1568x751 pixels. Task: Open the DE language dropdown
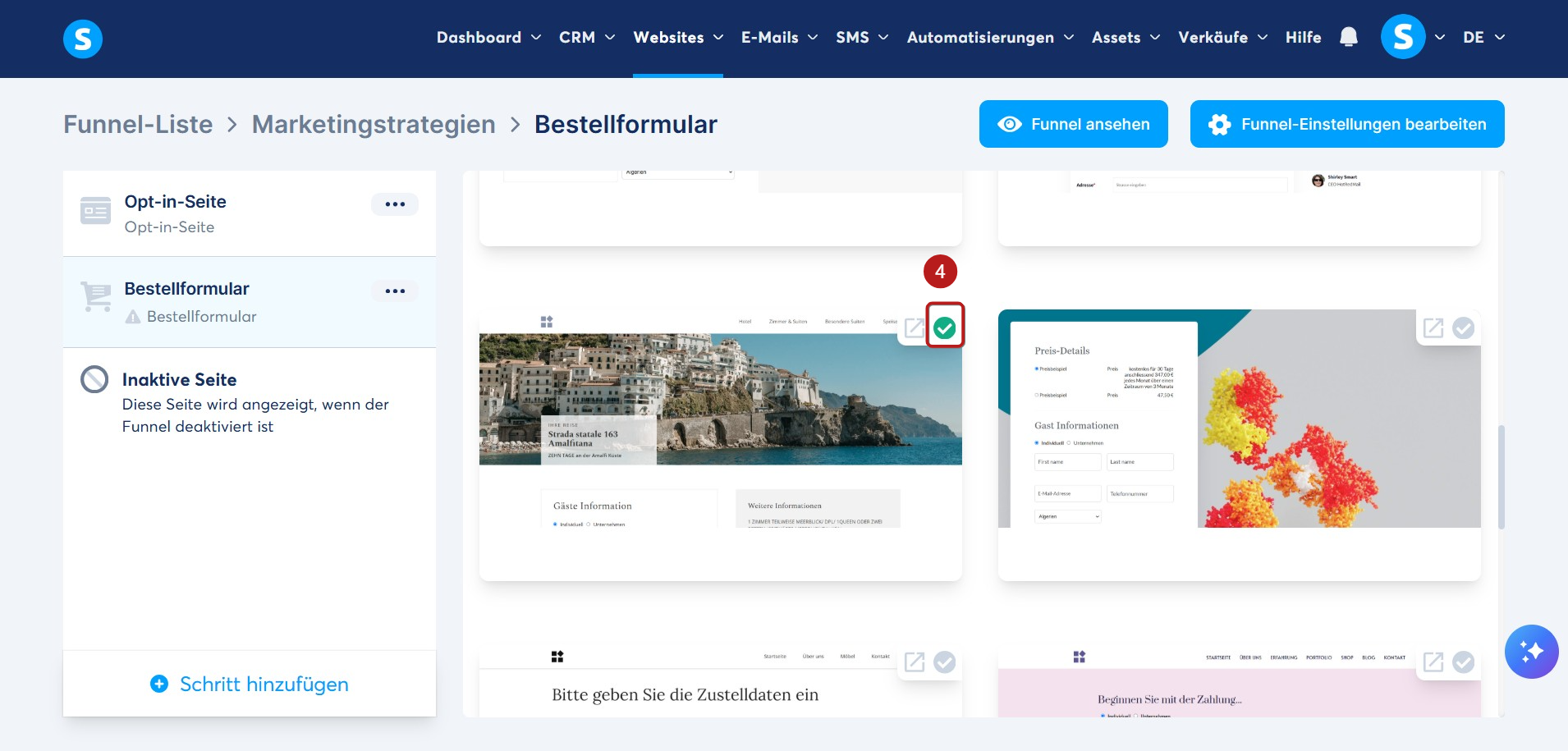(x=1484, y=38)
